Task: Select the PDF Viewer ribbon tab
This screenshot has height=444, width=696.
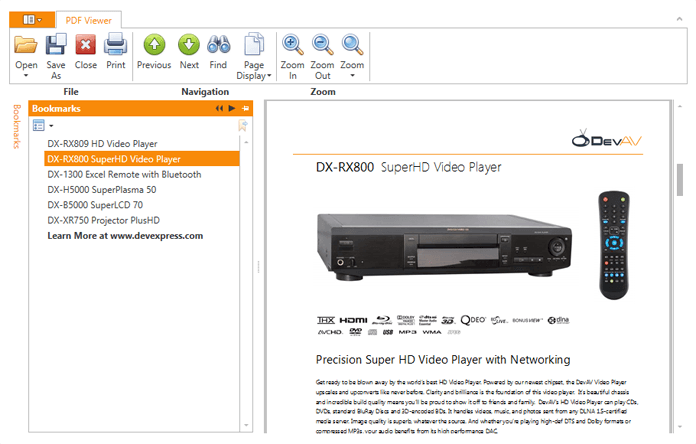Action: pos(88,20)
